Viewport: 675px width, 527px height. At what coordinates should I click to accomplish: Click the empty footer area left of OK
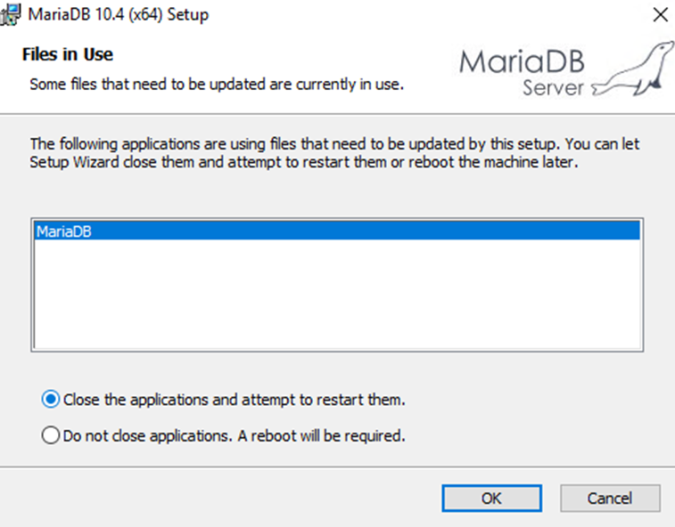click(220, 498)
